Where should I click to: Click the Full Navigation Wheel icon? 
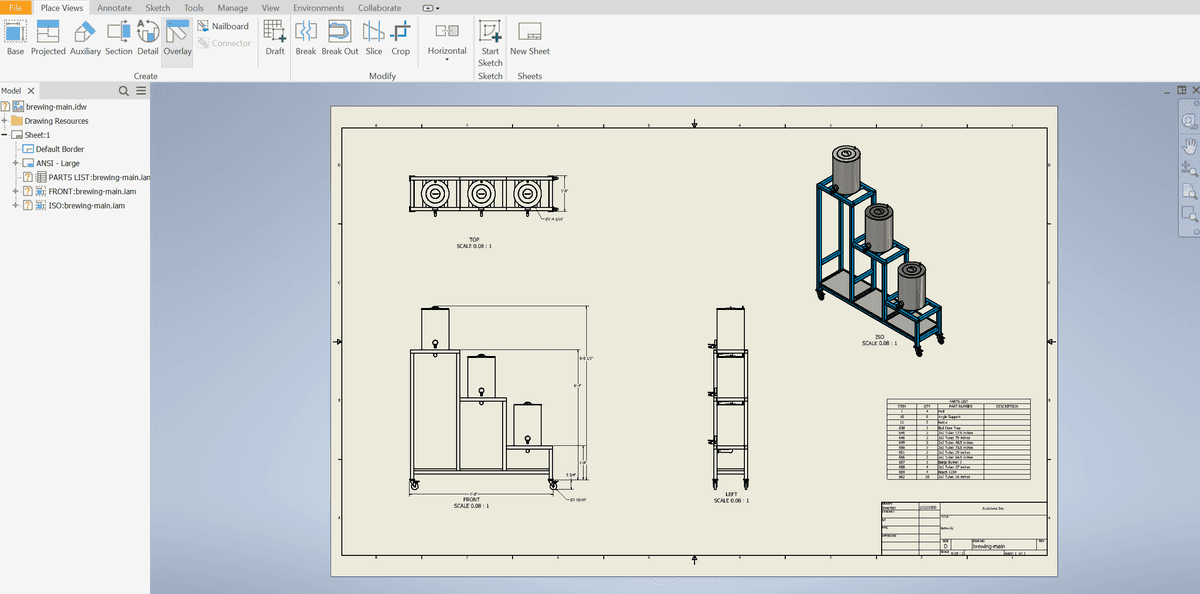click(1189, 120)
